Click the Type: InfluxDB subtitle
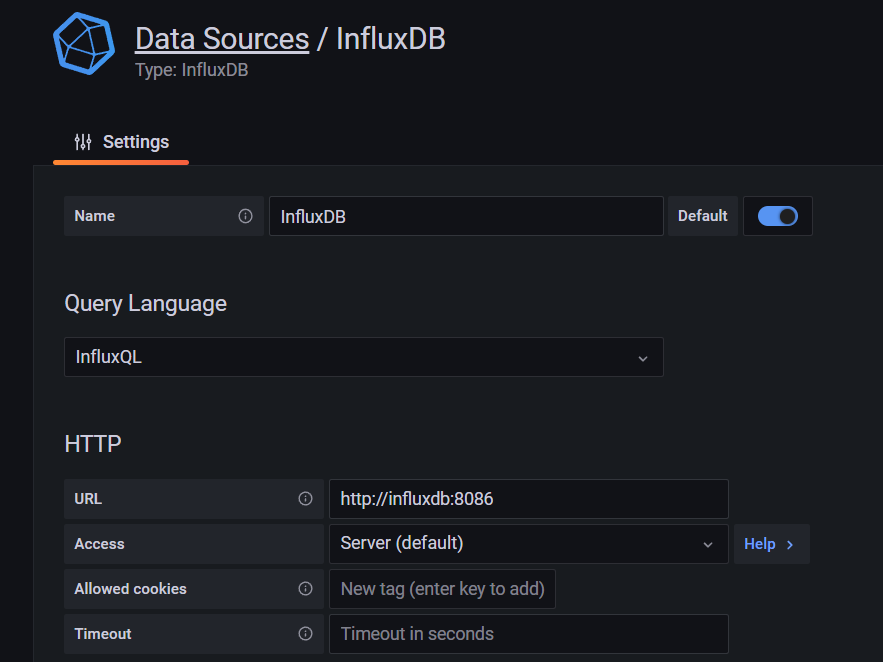 pyautogui.click(x=191, y=70)
